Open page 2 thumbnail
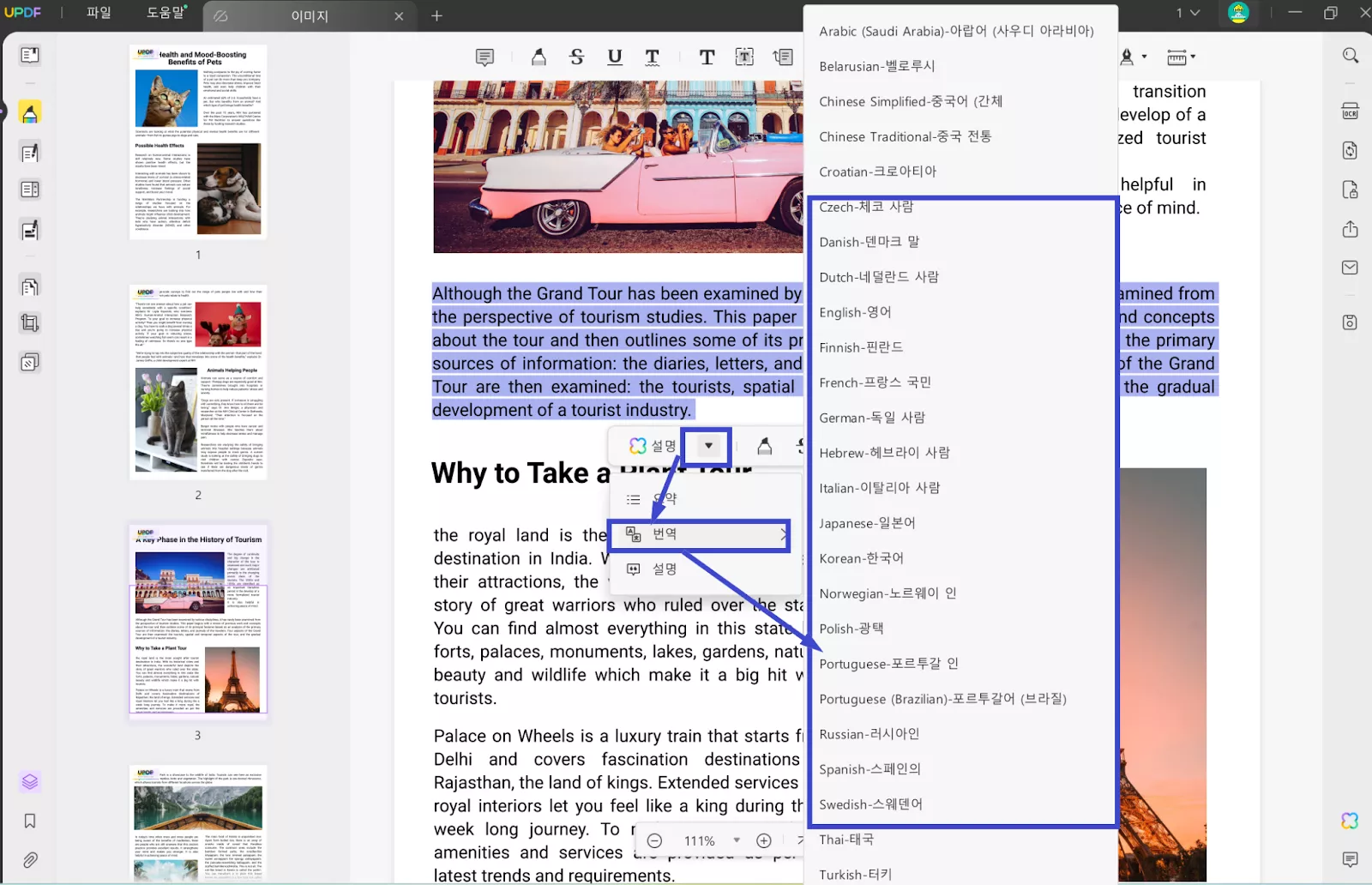The height and width of the screenshot is (885, 1372). pyautogui.click(x=198, y=382)
